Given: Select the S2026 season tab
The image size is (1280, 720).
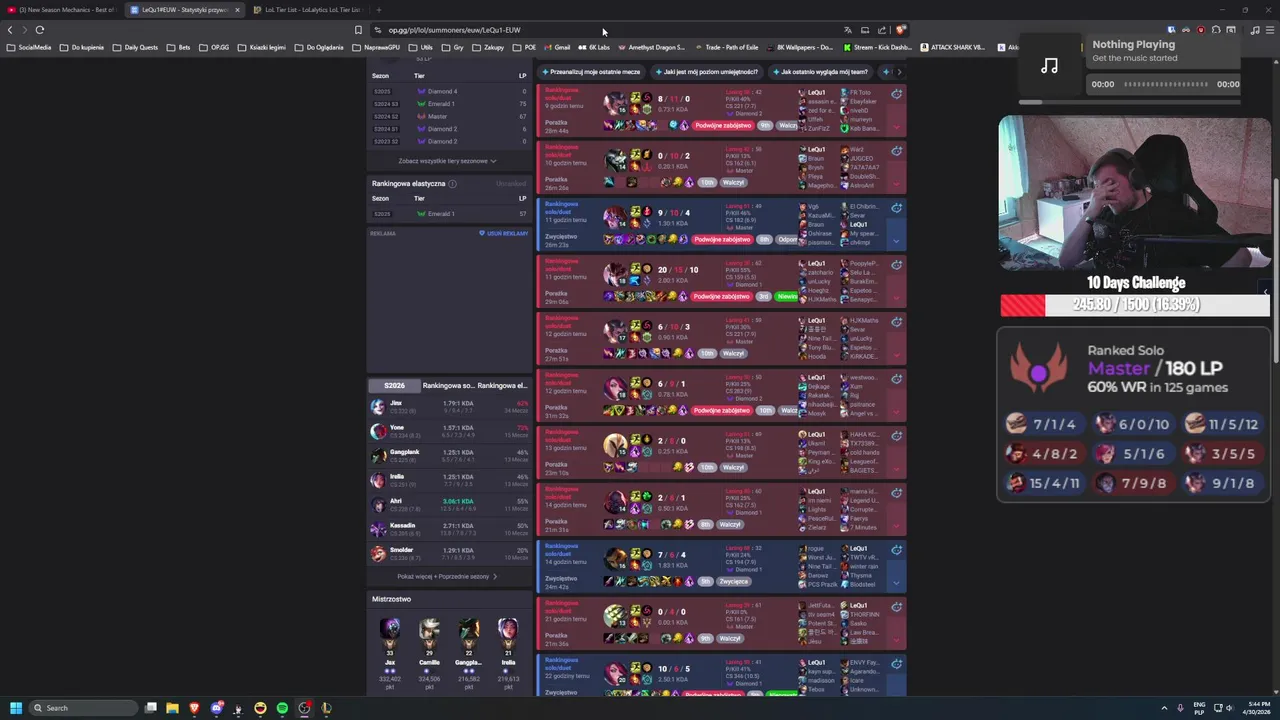Looking at the screenshot, I should tap(394, 386).
